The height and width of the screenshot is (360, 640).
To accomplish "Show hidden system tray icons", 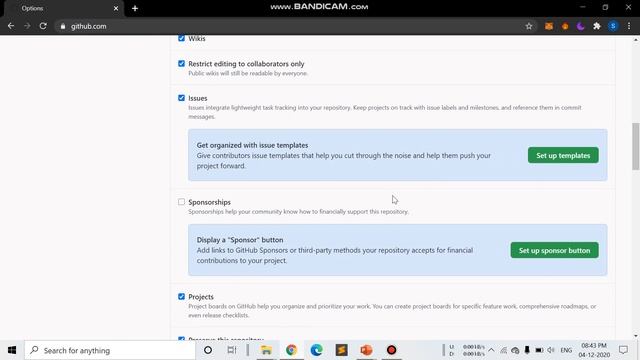I will (x=491, y=350).
